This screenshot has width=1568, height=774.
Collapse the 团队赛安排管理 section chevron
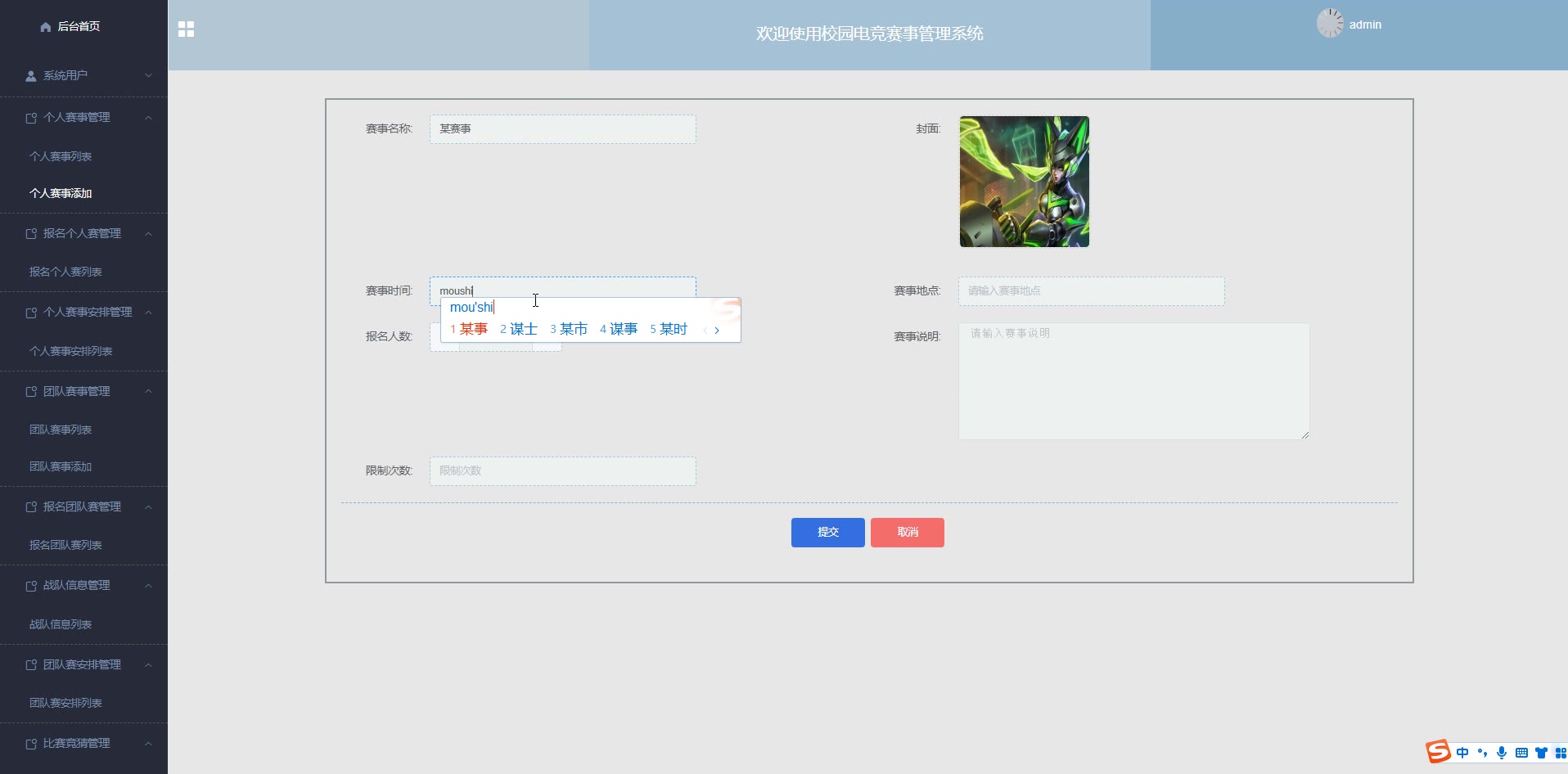pos(148,665)
